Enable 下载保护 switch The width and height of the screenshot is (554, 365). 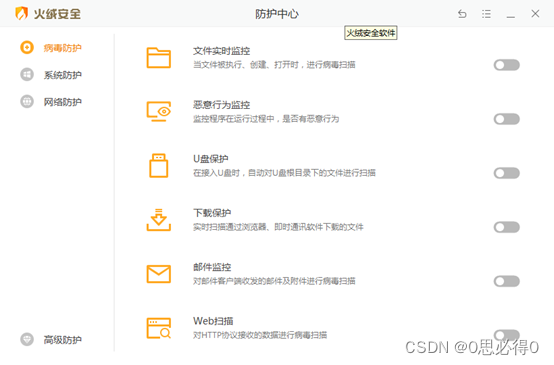click(x=507, y=227)
